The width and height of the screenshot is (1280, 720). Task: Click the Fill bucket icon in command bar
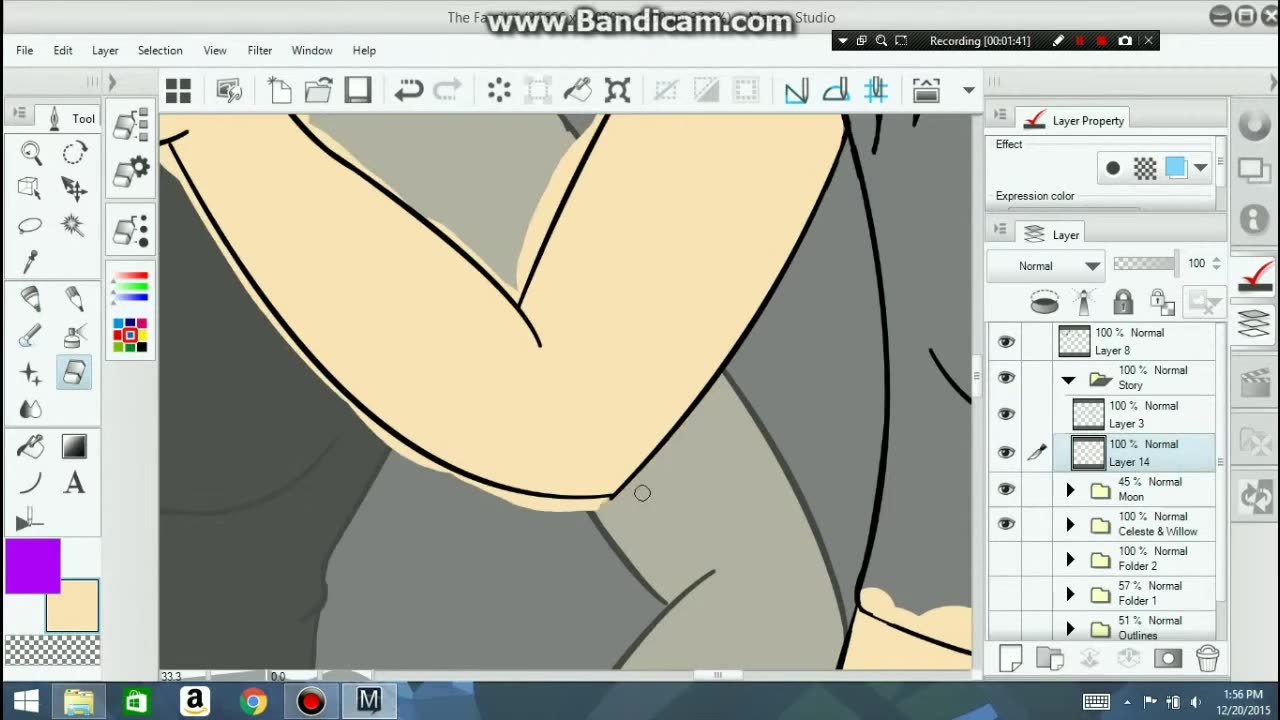pyautogui.click(x=578, y=91)
